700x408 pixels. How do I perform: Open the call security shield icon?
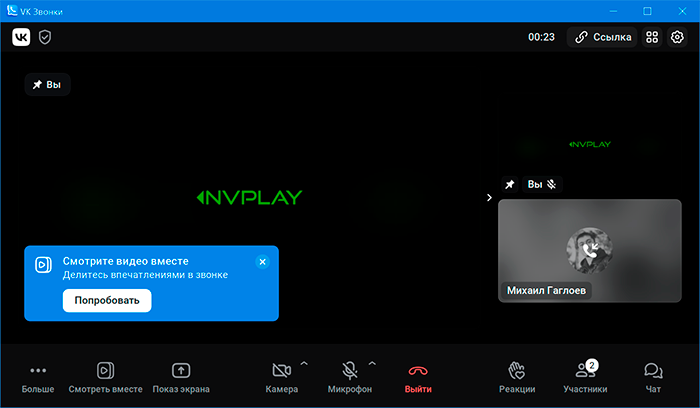coord(45,37)
